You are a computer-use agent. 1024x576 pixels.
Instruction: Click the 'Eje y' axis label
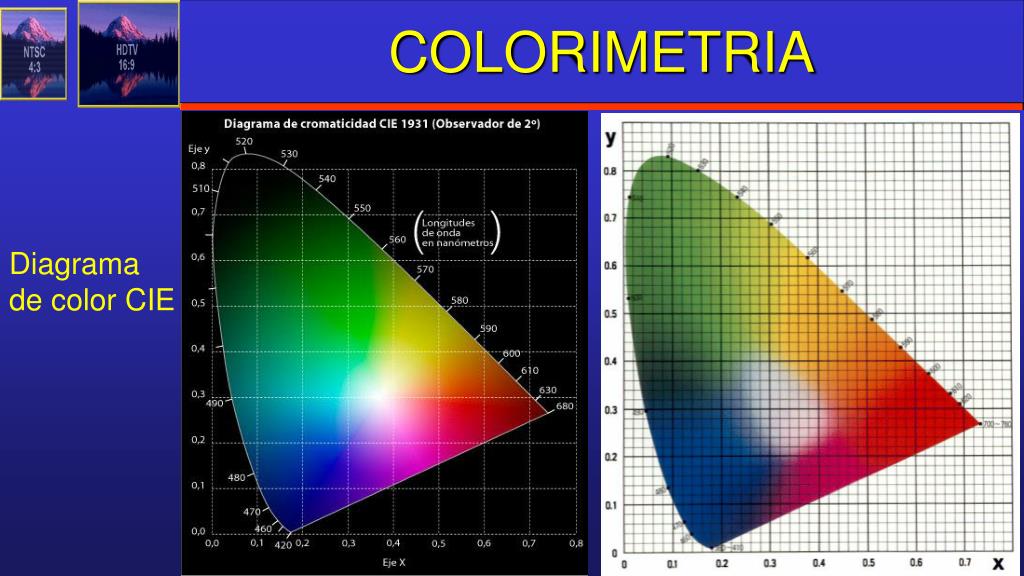(x=199, y=149)
